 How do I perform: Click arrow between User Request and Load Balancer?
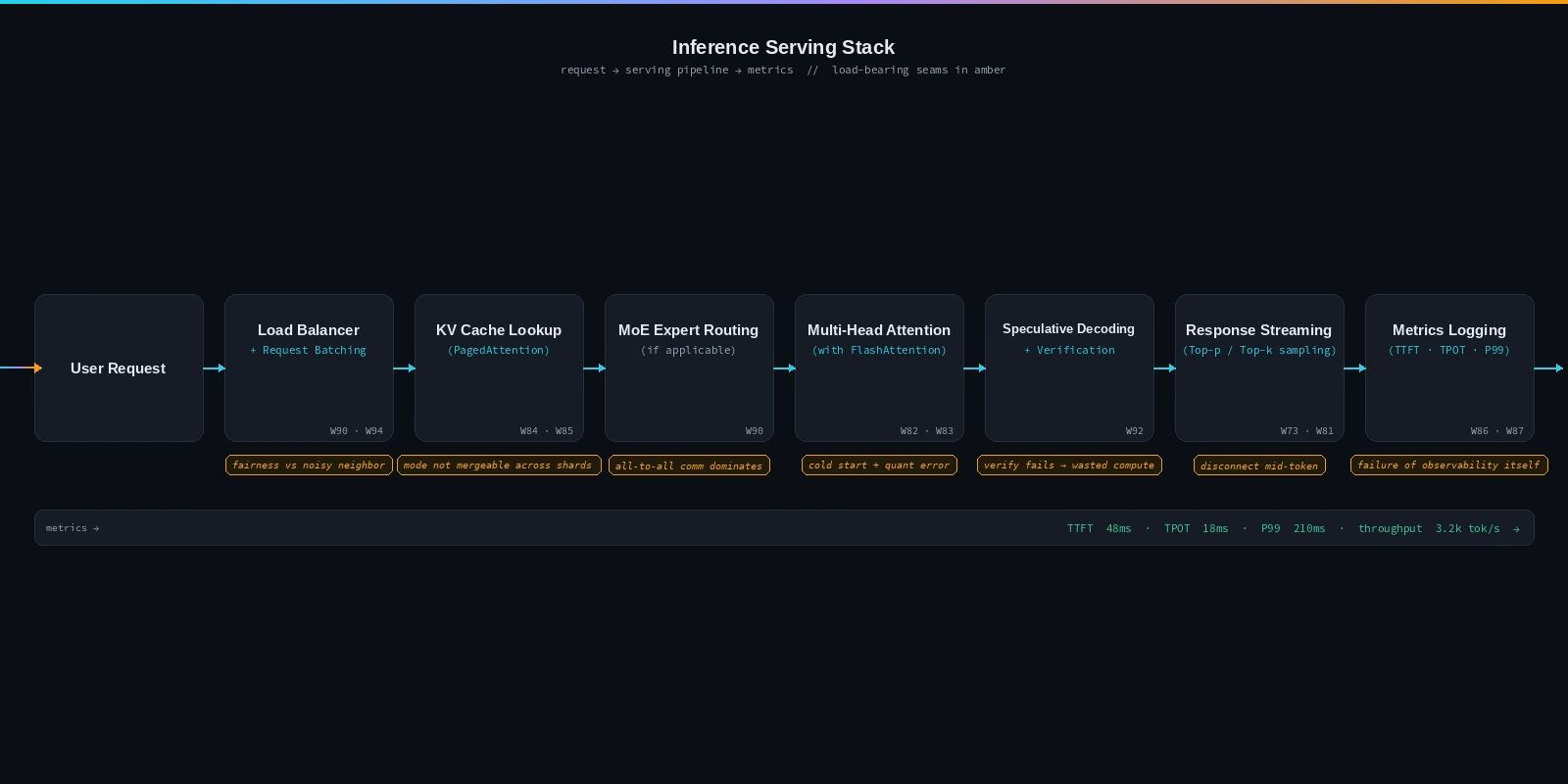tap(215, 368)
